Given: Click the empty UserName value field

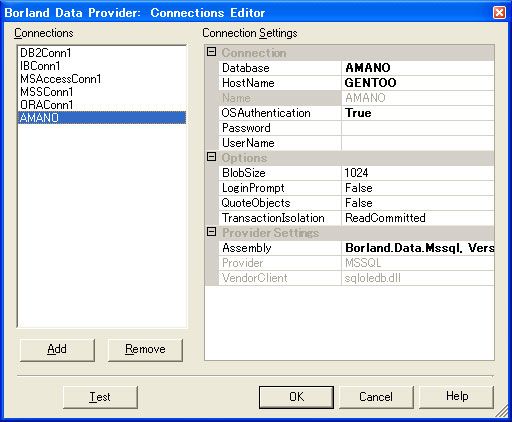Looking at the screenshot, I should coord(418,143).
